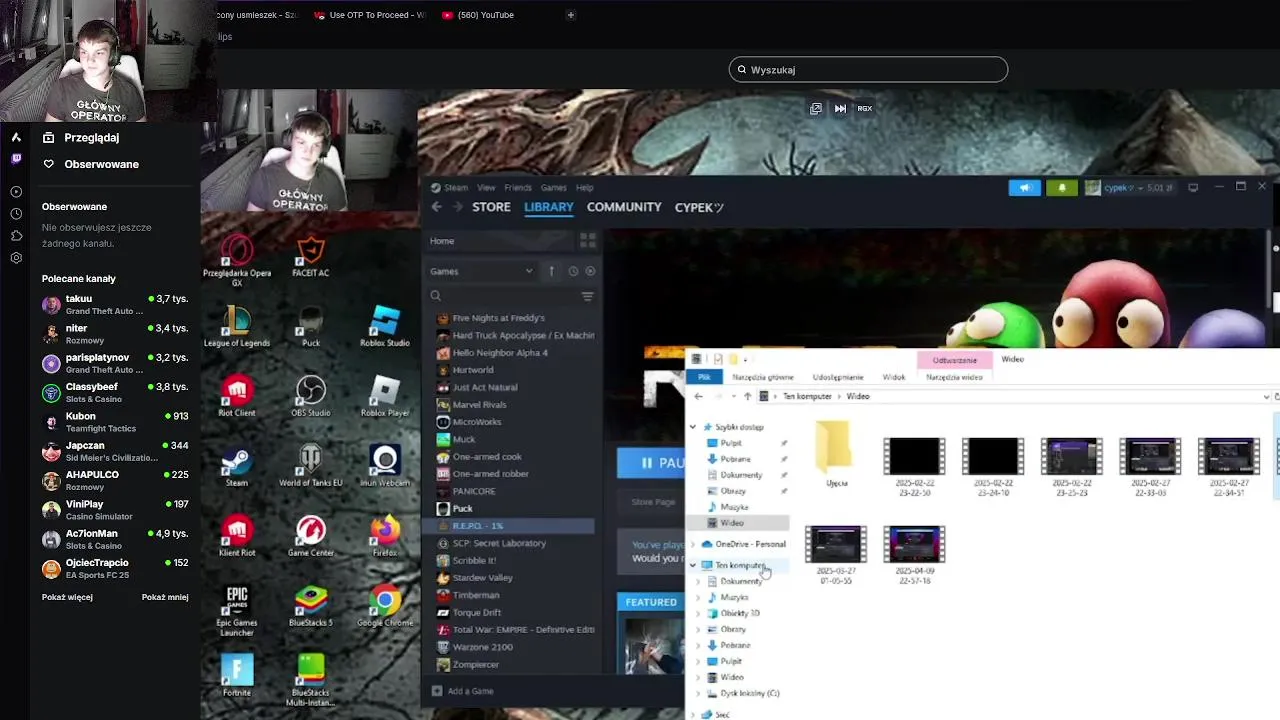Open Plik tab in Explorer ribbon
Viewport: 1280px width, 720px height.
704,377
